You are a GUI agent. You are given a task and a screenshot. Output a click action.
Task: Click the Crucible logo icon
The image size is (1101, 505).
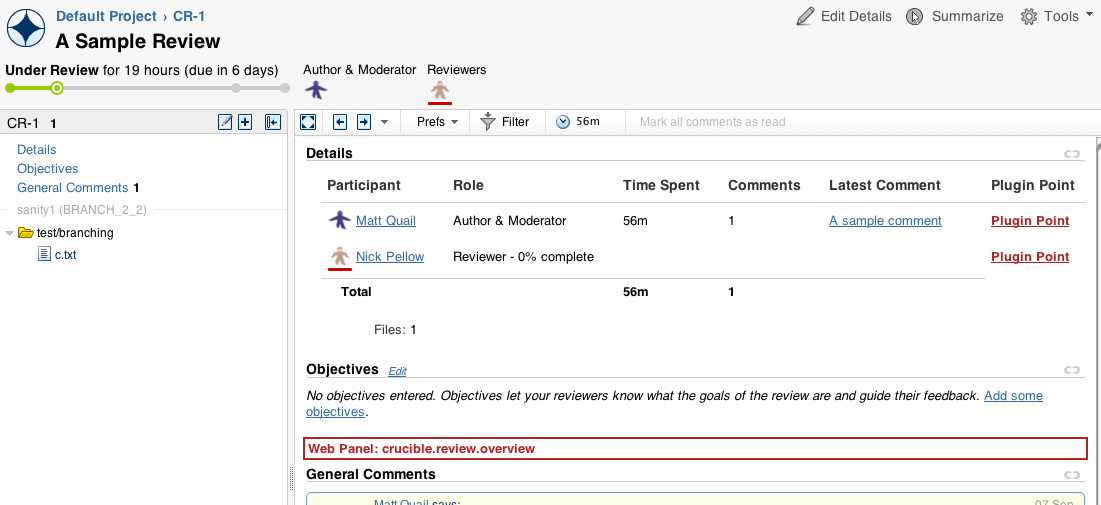[x=26, y=29]
